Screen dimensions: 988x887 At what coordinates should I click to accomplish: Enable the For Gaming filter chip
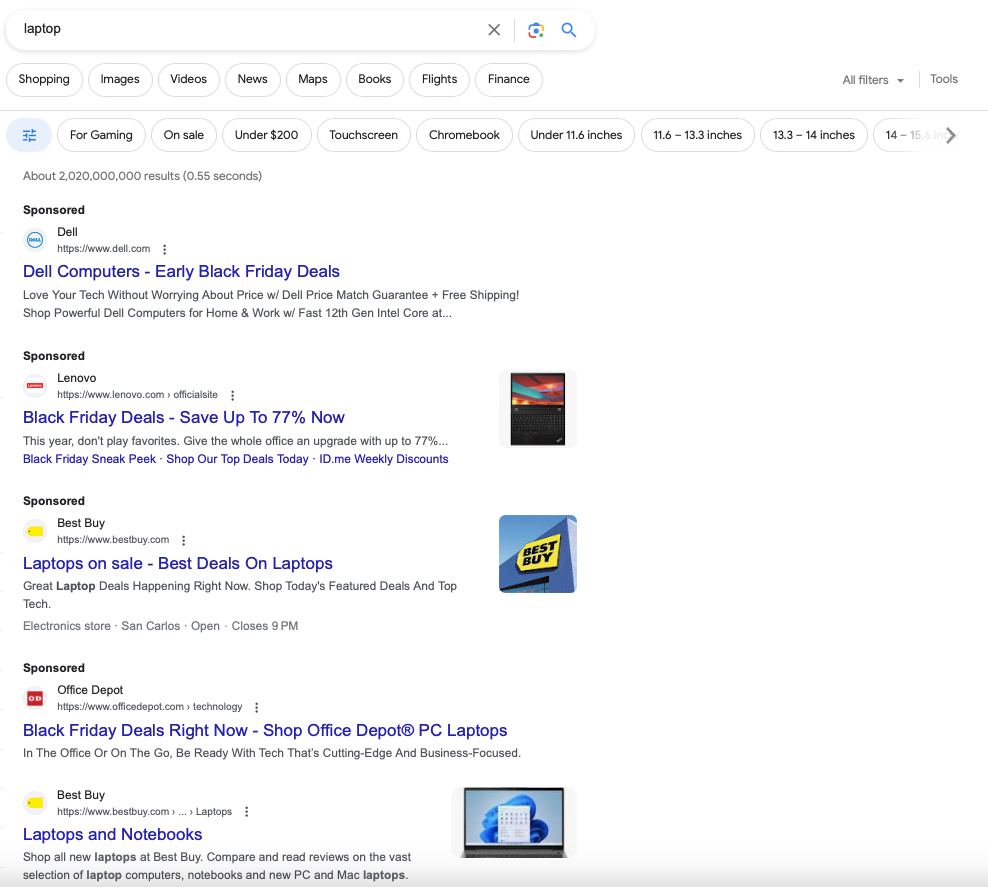[x=101, y=135]
